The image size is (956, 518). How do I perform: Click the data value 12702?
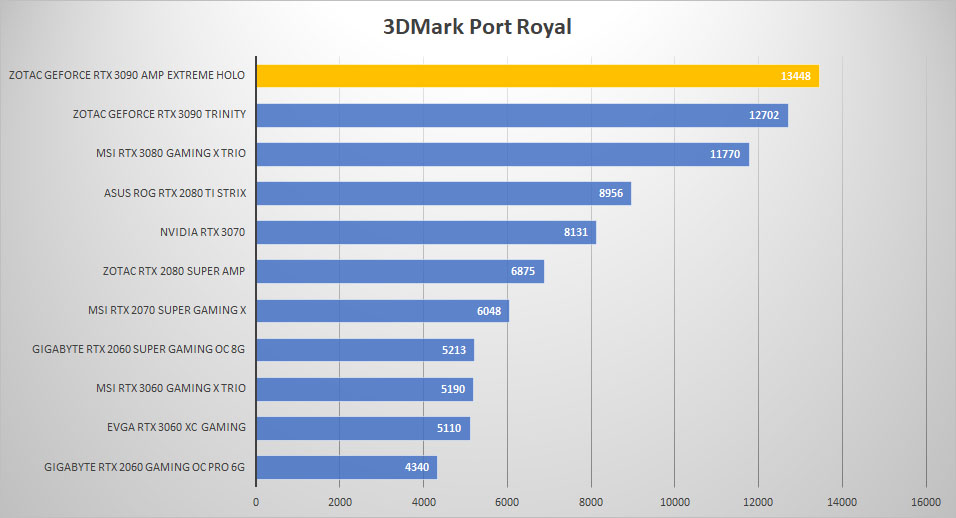pos(764,115)
